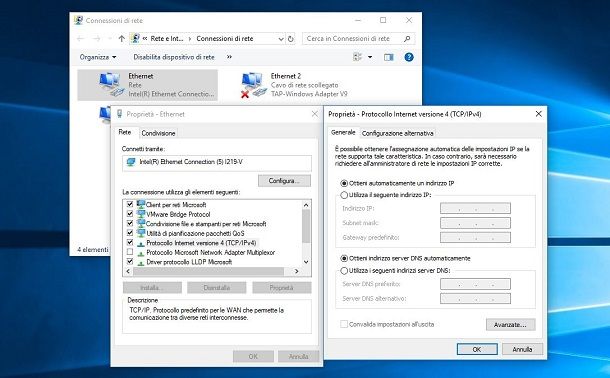Click Disabilita dispositivo di rete
Viewport: 610px width, 378px height.
174,57
